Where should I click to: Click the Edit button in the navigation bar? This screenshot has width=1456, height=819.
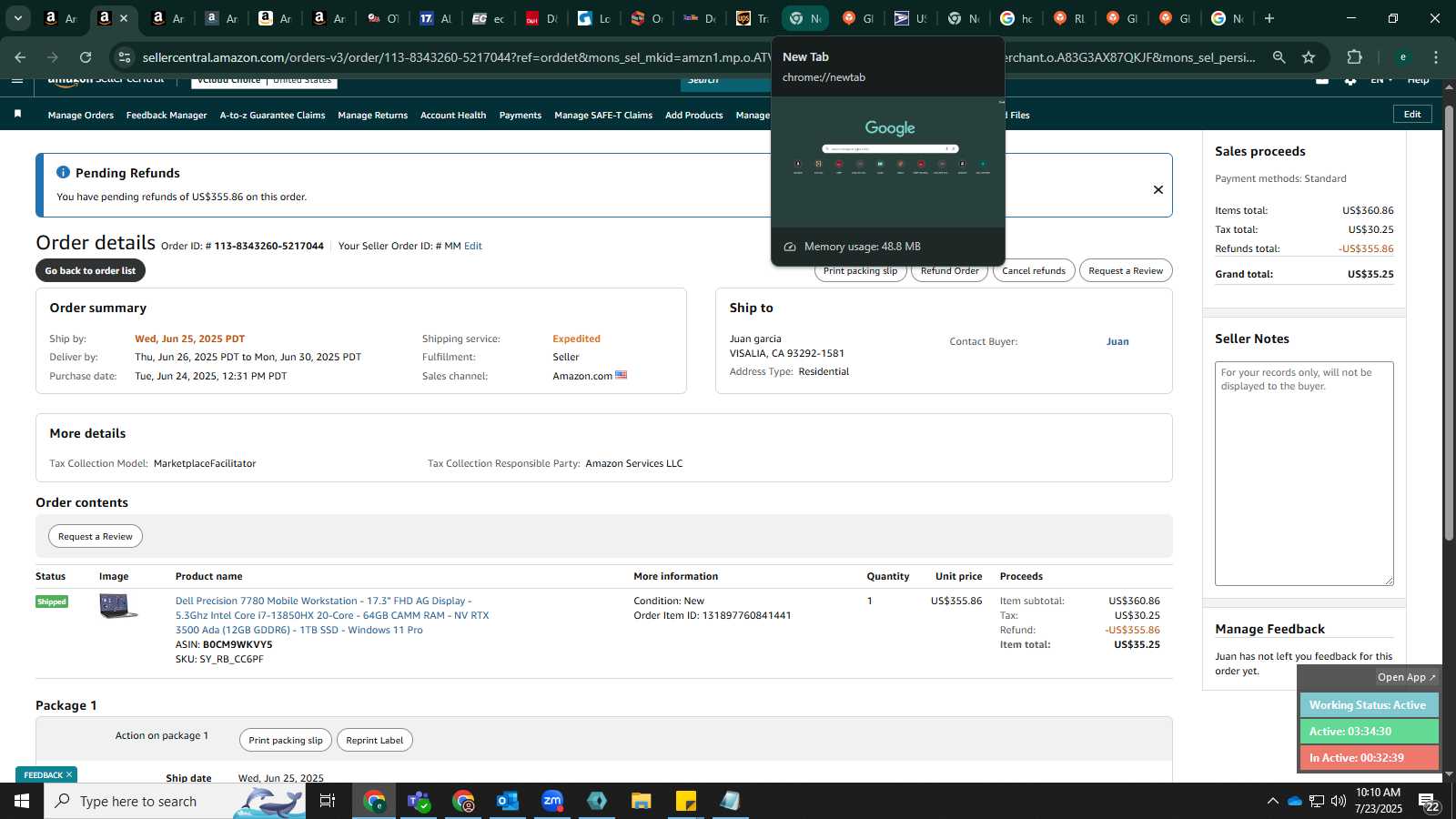1412,115
